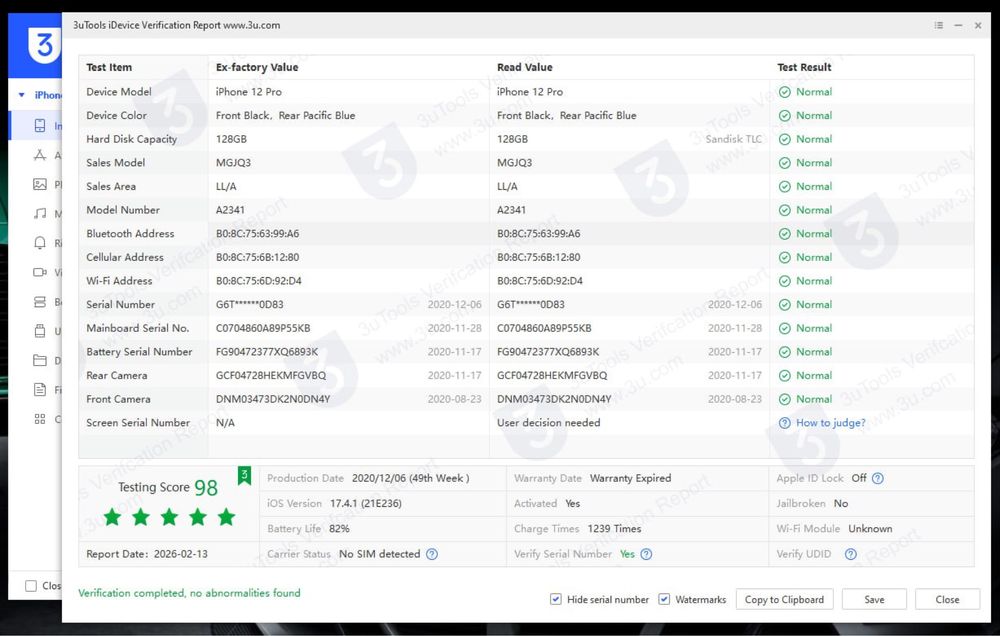Select the photos sidebar icon
This screenshot has height=636, width=1000.
point(40,184)
